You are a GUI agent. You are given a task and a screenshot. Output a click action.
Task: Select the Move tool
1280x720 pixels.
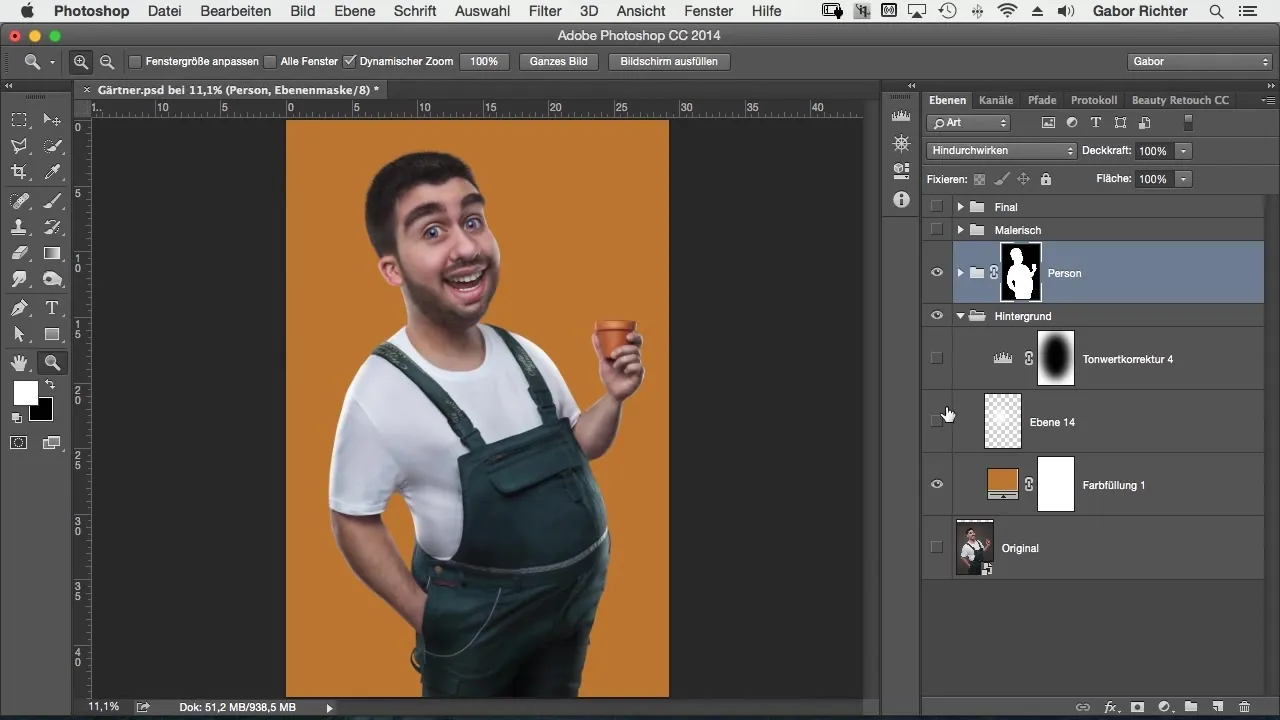pos(52,120)
